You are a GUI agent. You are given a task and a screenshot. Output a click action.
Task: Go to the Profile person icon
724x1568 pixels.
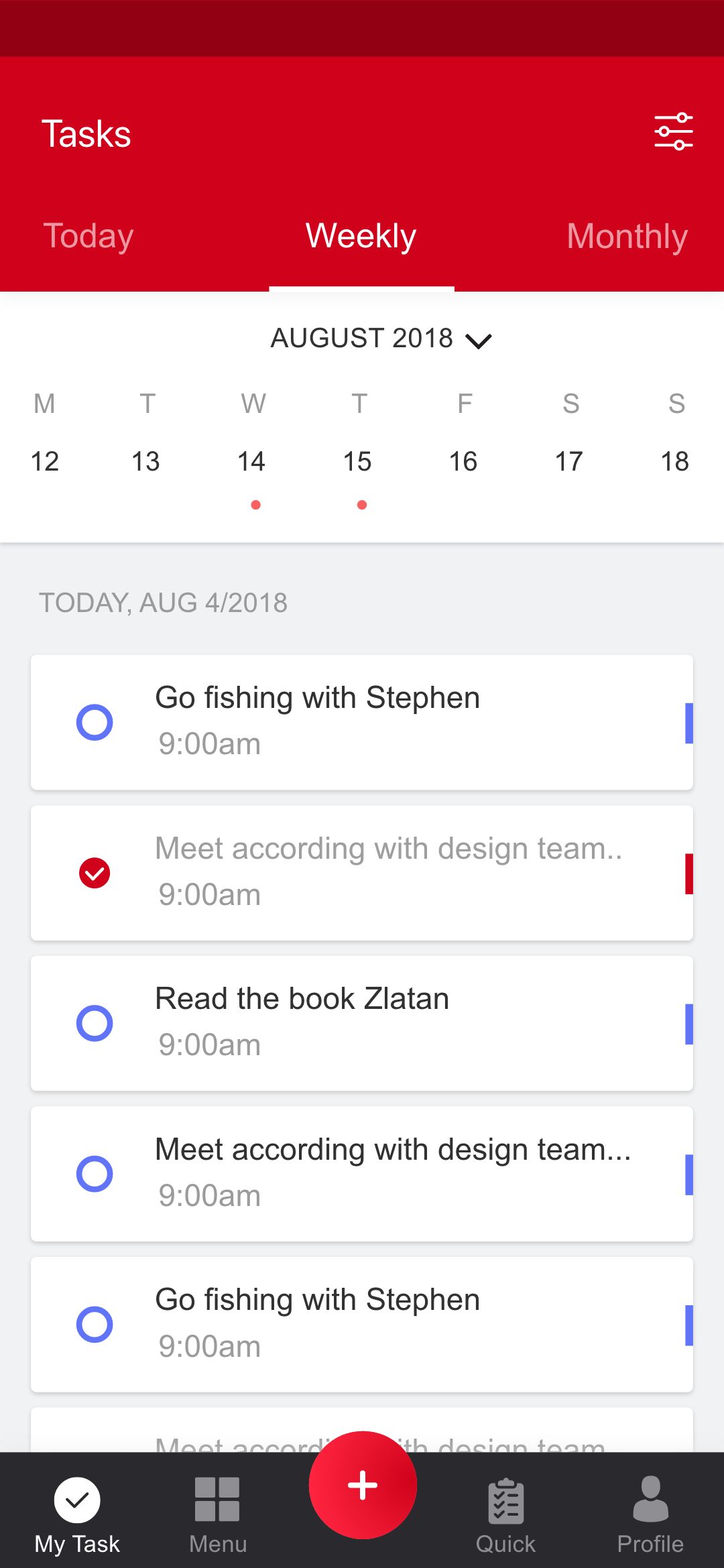[650, 1499]
